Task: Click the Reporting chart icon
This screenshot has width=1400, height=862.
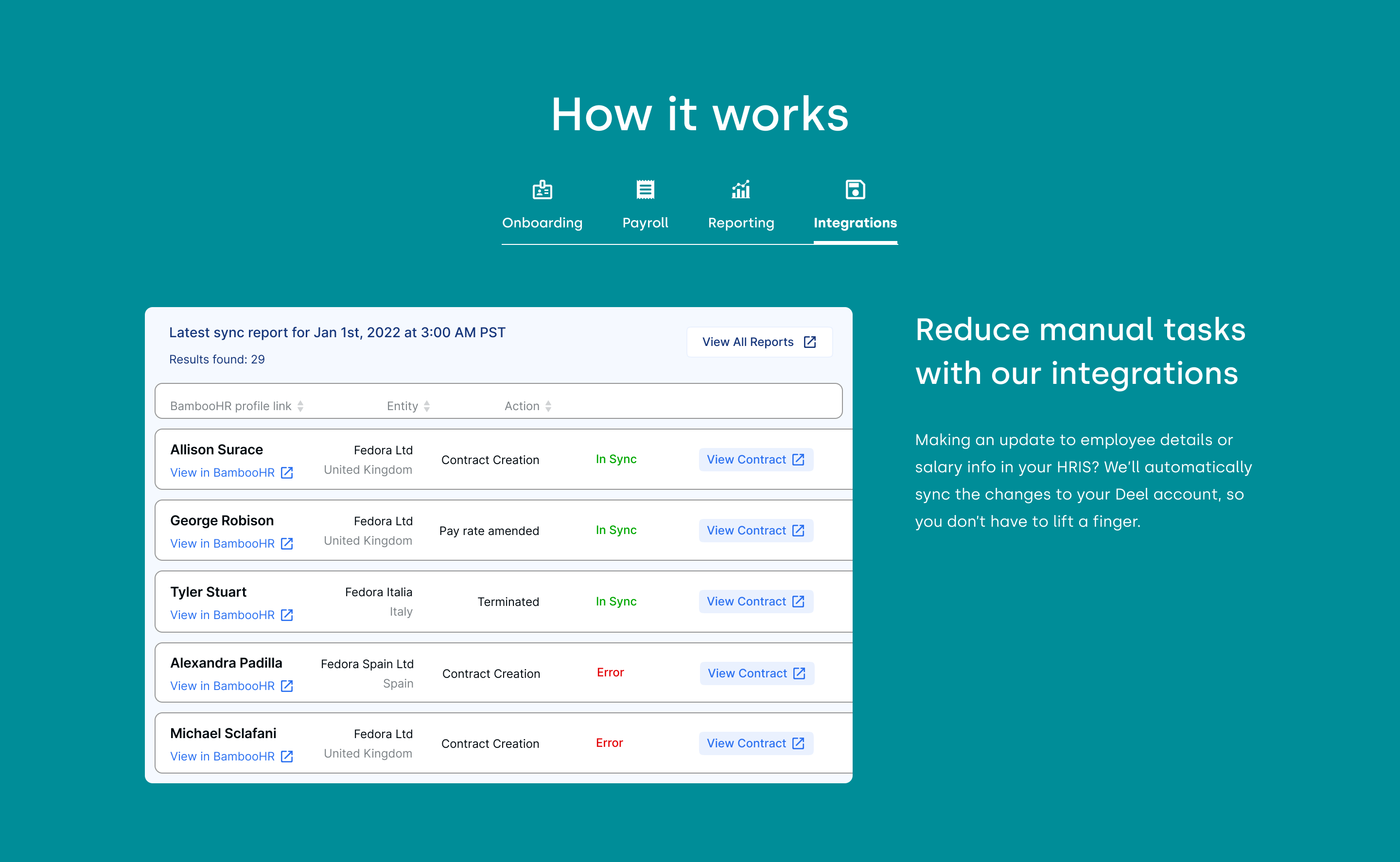Action: click(741, 190)
